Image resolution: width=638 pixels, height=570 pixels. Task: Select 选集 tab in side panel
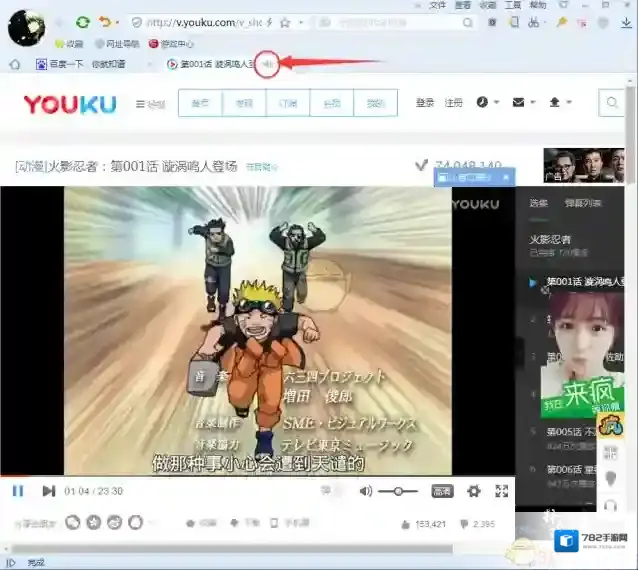[x=538, y=203]
